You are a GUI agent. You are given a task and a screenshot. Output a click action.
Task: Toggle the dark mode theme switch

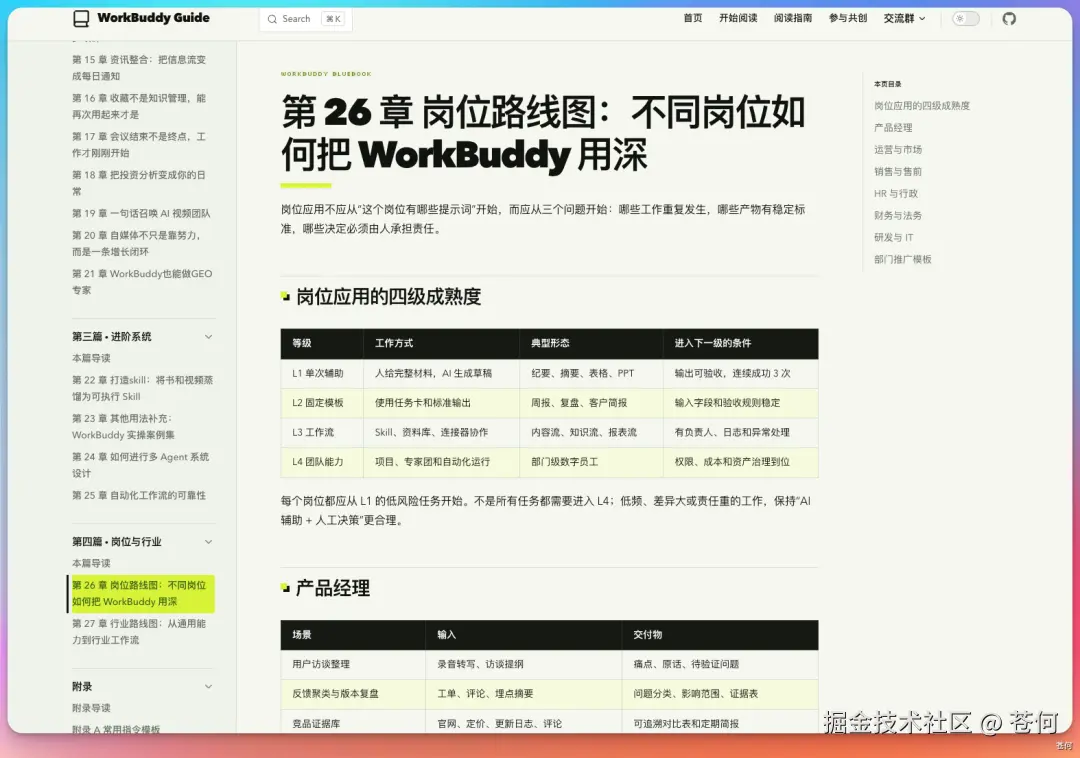tap(965, 19)
